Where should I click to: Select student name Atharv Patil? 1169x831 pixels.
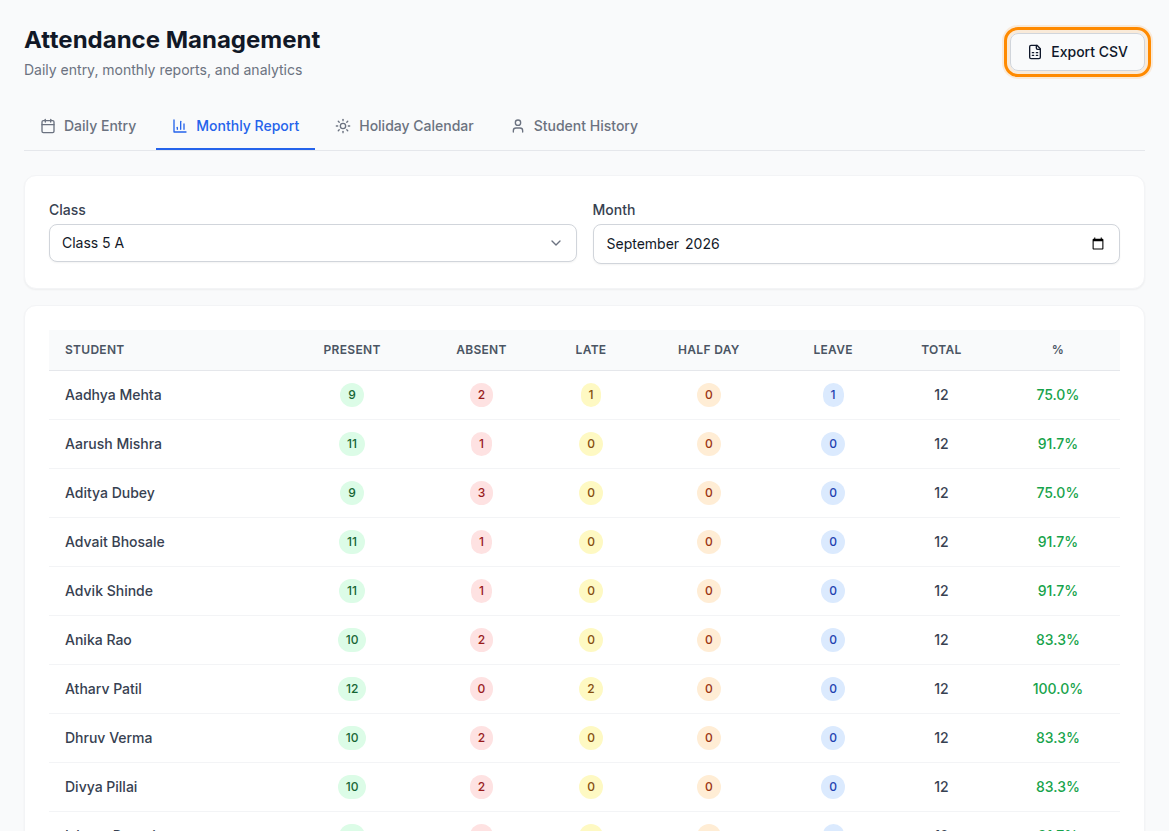coord(104,689)
